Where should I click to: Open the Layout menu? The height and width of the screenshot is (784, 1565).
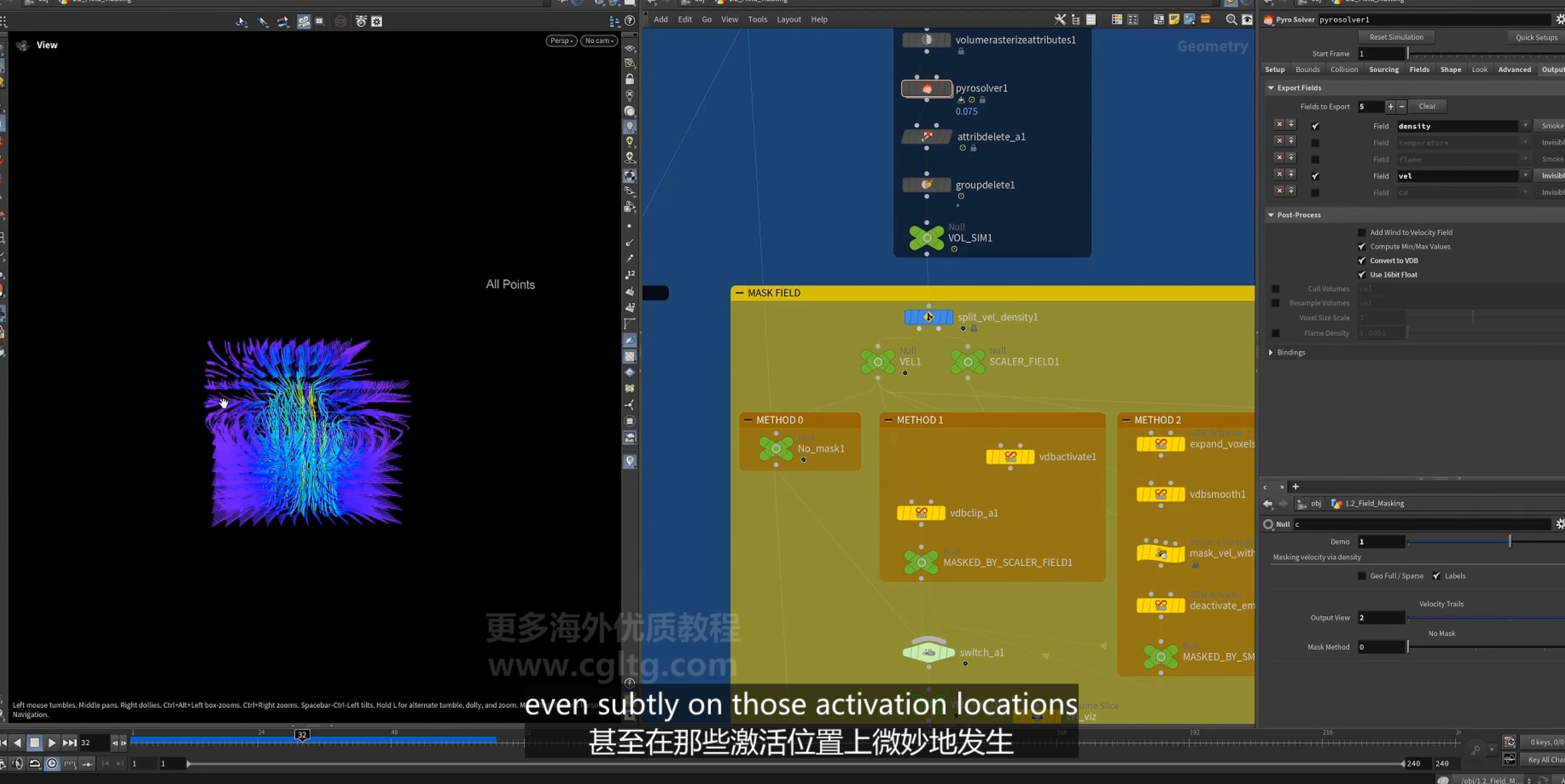click(x=789, y=19)
